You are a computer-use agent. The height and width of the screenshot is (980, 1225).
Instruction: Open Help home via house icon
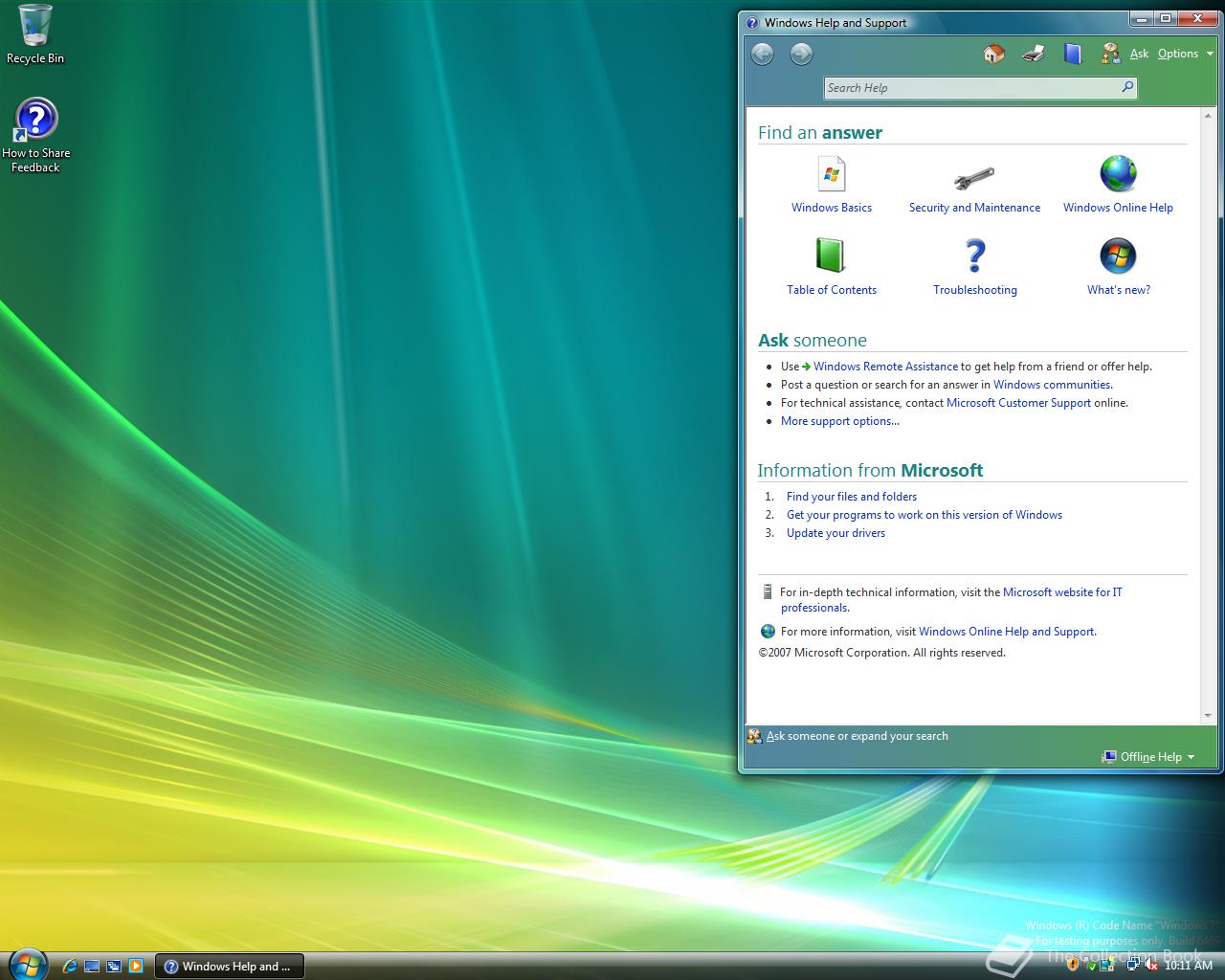pos(994,54)
